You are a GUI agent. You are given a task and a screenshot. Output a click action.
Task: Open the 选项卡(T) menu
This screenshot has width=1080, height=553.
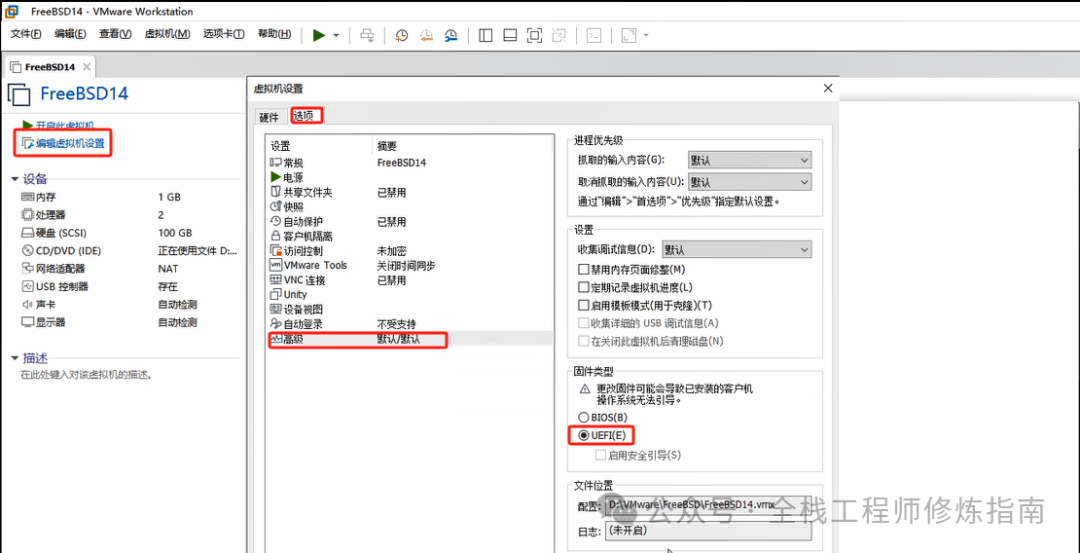tap(224, 34)
